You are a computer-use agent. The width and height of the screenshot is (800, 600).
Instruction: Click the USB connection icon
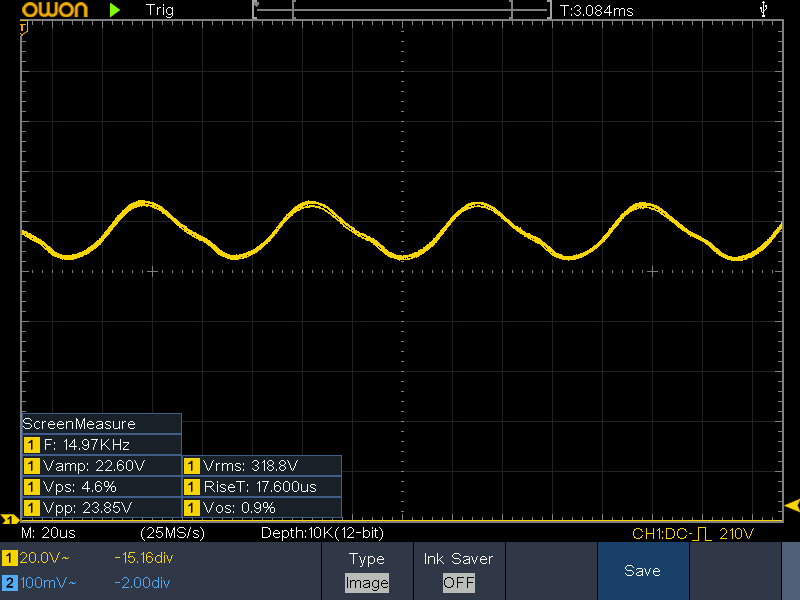click(765, 9)
